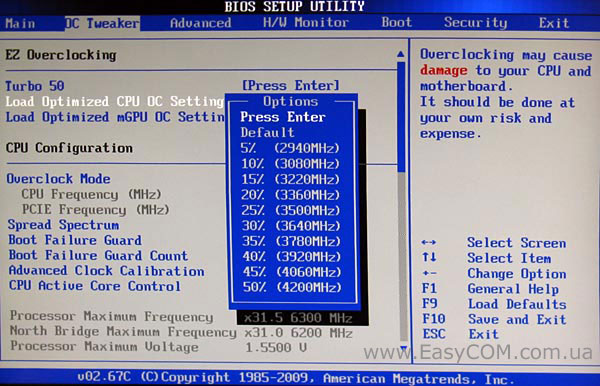This screenshot has width=600, height=386.
Task: Open the Overclock Mode setting
Action: 58,179
